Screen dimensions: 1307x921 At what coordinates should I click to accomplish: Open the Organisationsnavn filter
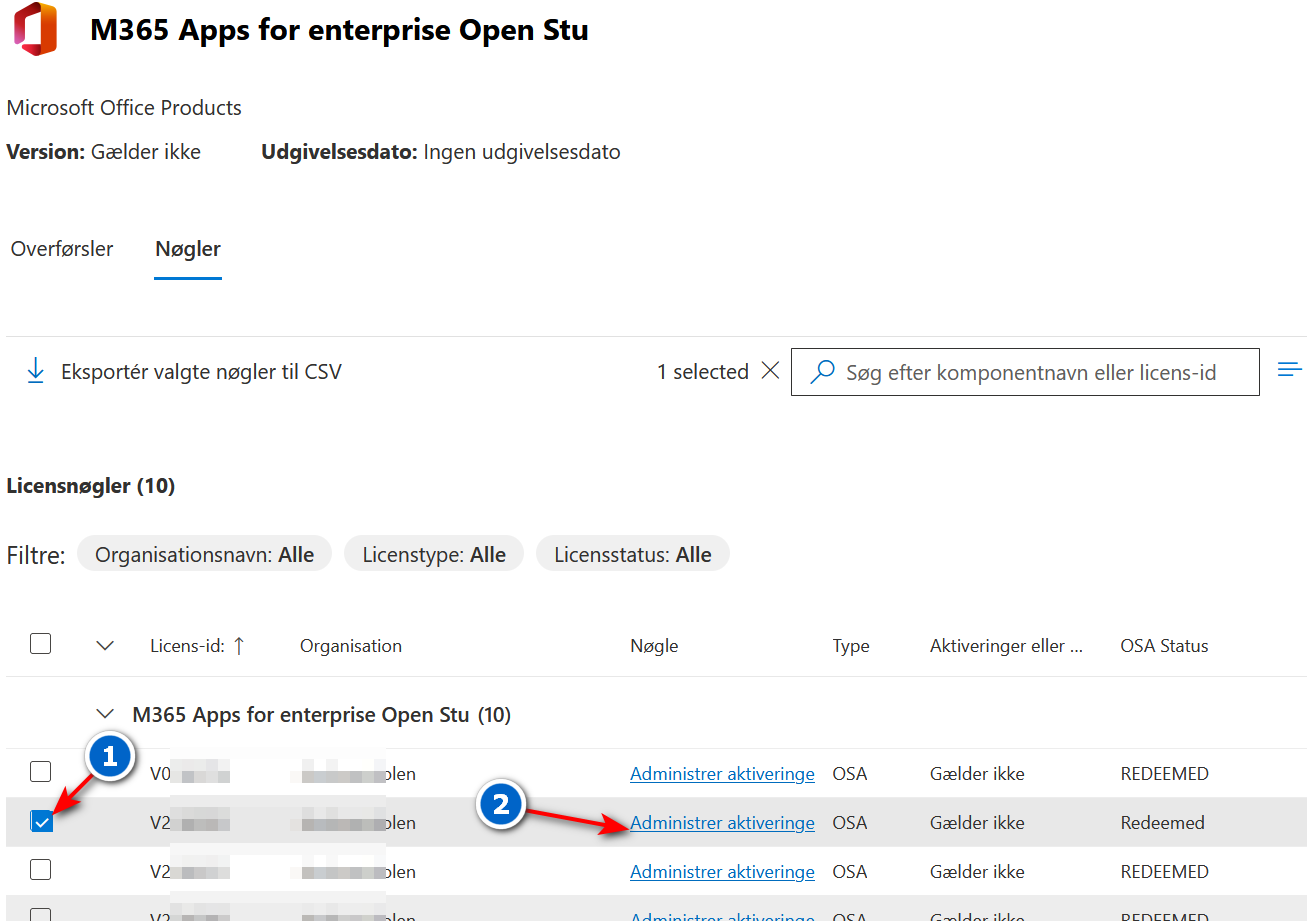pyautogui.click(x=204, y=554)
